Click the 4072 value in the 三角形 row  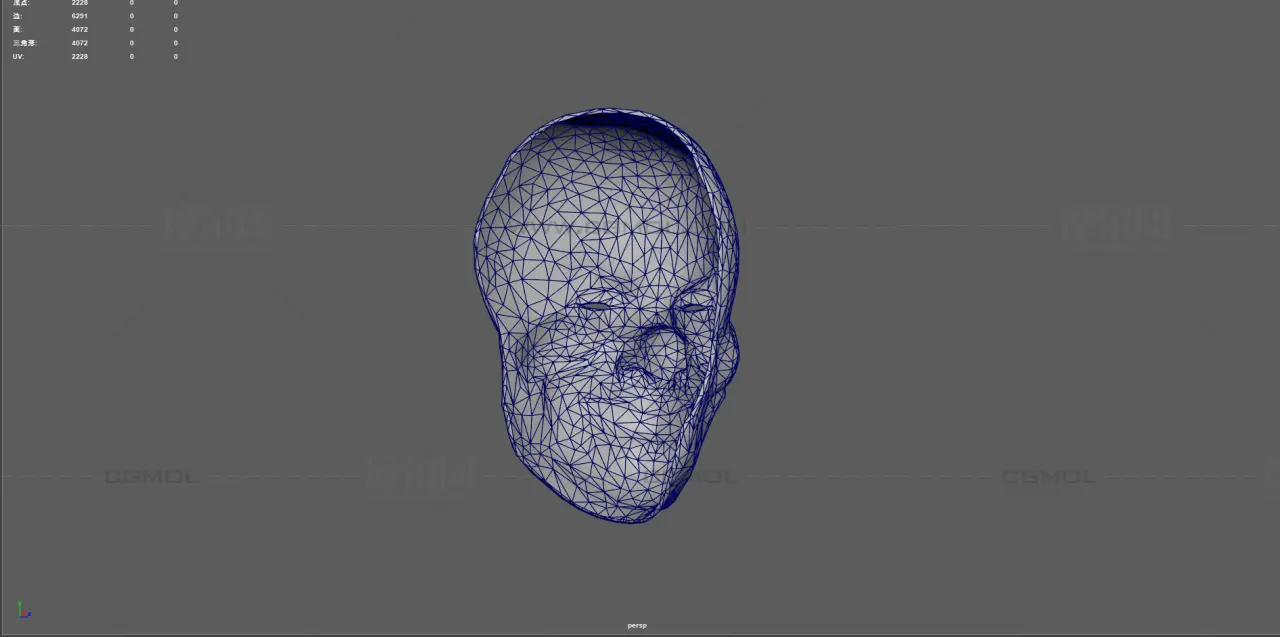(80, 43)
